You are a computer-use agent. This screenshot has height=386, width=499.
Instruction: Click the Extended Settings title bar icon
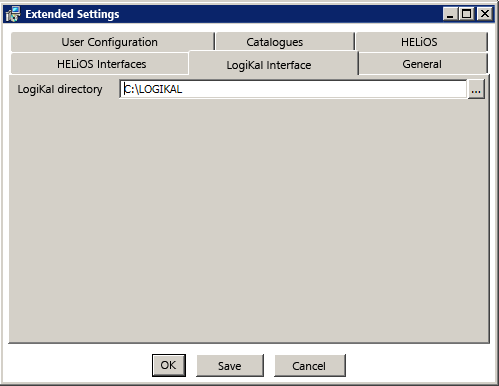(x=13, y=14)
